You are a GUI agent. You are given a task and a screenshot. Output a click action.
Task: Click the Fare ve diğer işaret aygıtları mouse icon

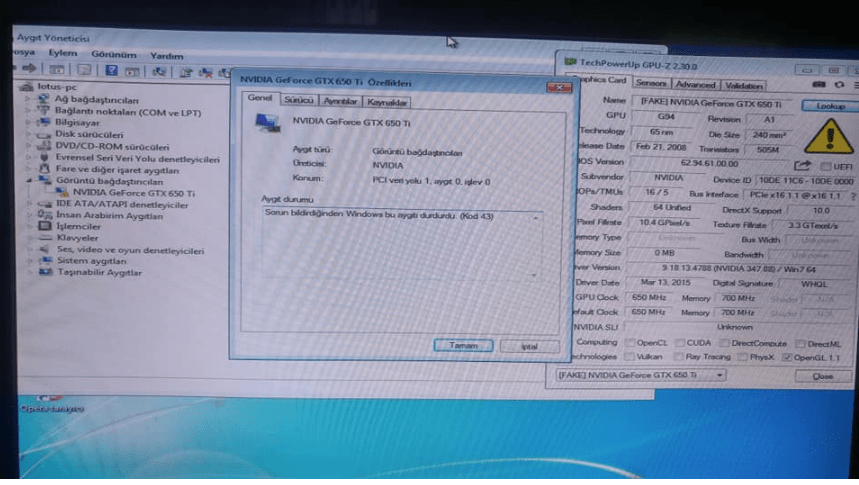click(44, 169)
